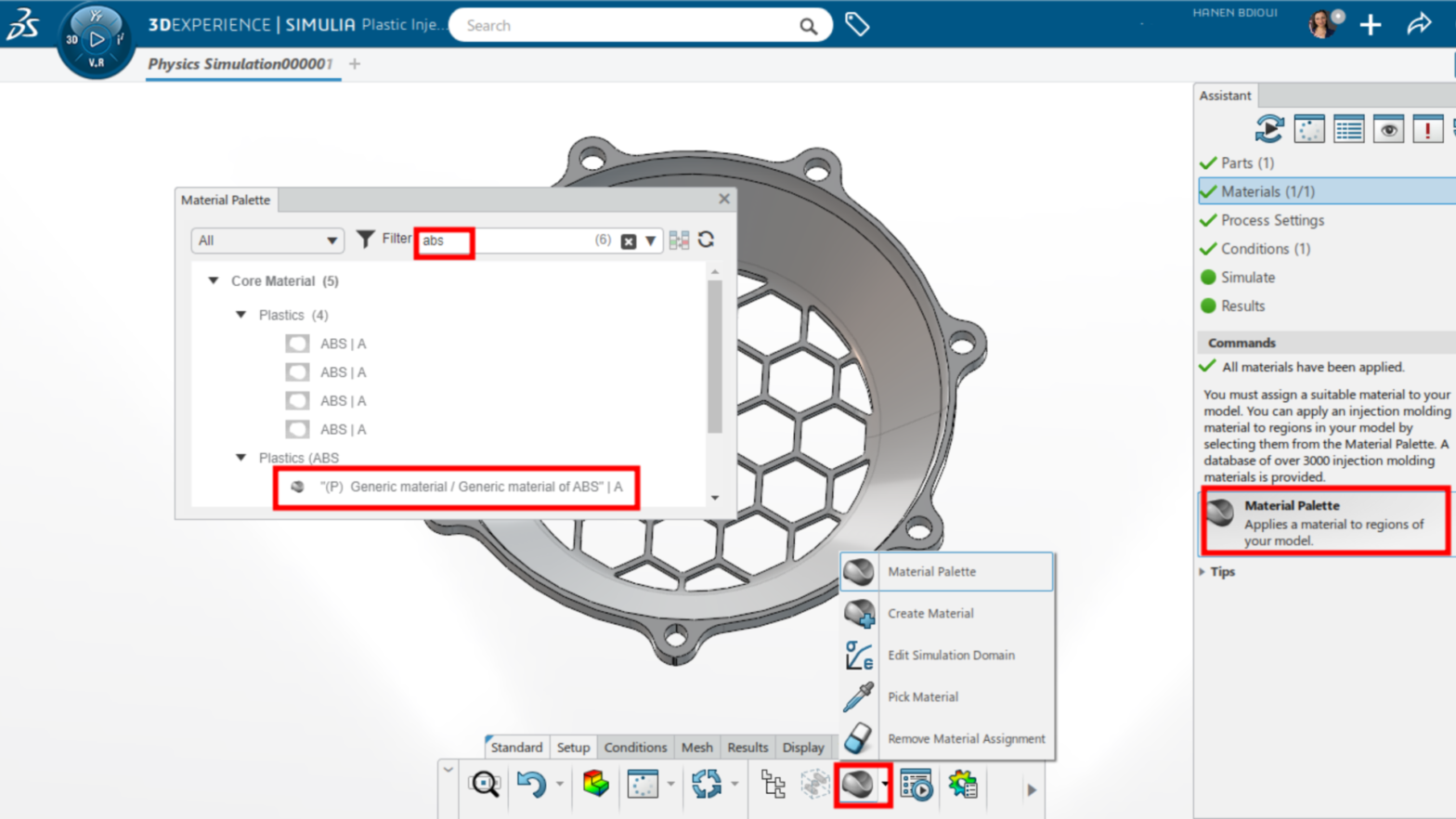Collapse the Plastics (4) group
Viewport: 1456px width, 819px height.
point(241,315)
